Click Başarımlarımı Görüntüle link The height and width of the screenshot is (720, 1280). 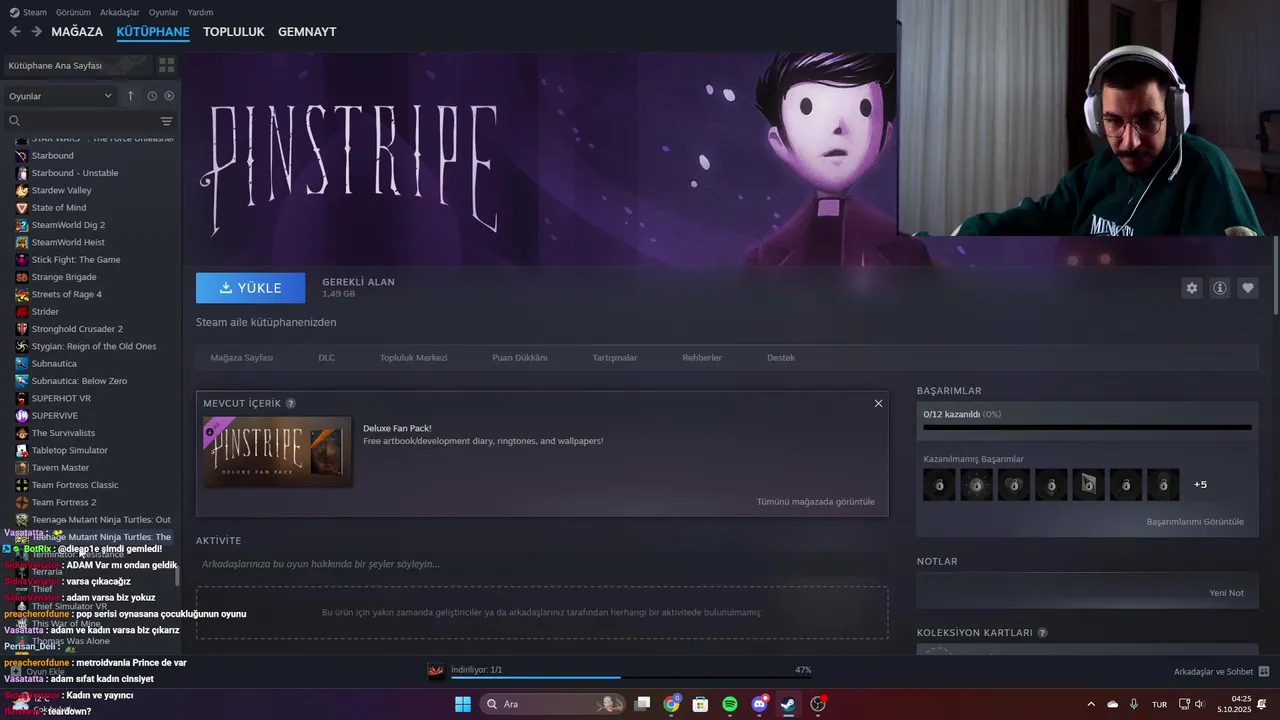click(x=1195, y=522)
